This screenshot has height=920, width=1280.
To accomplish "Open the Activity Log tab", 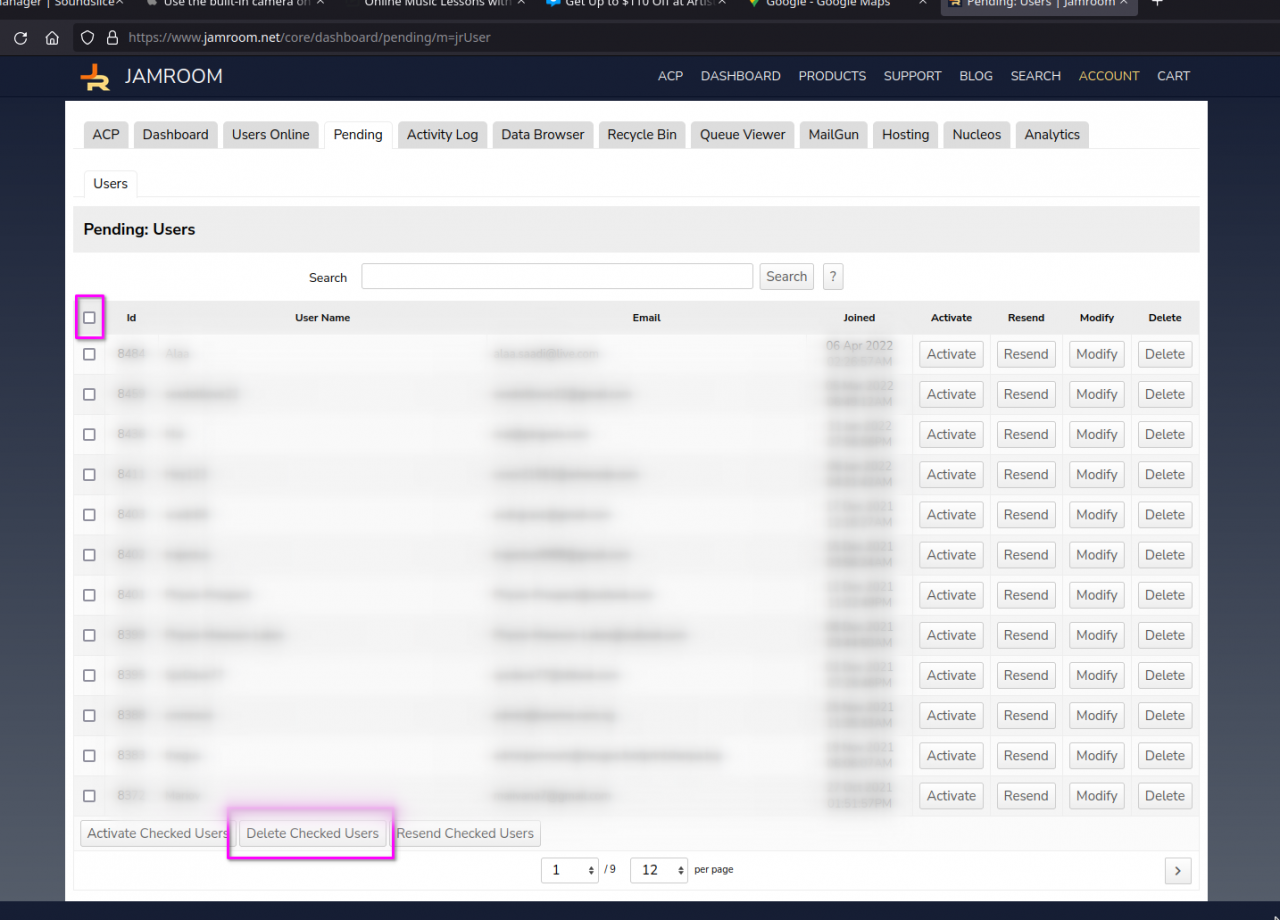I will coord(442,135).
